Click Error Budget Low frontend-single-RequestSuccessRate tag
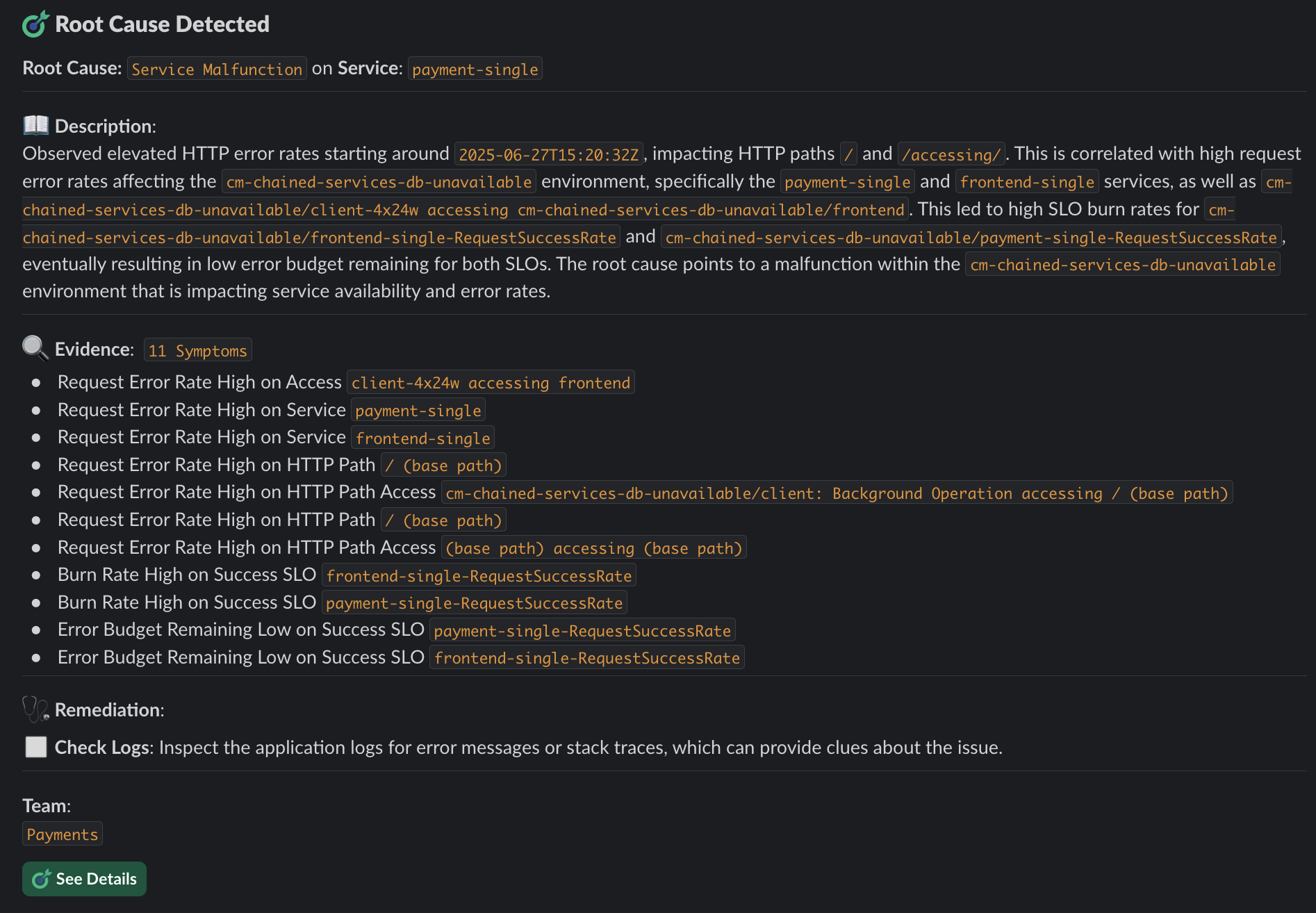The image size is (1316, 913). [586, 657]
